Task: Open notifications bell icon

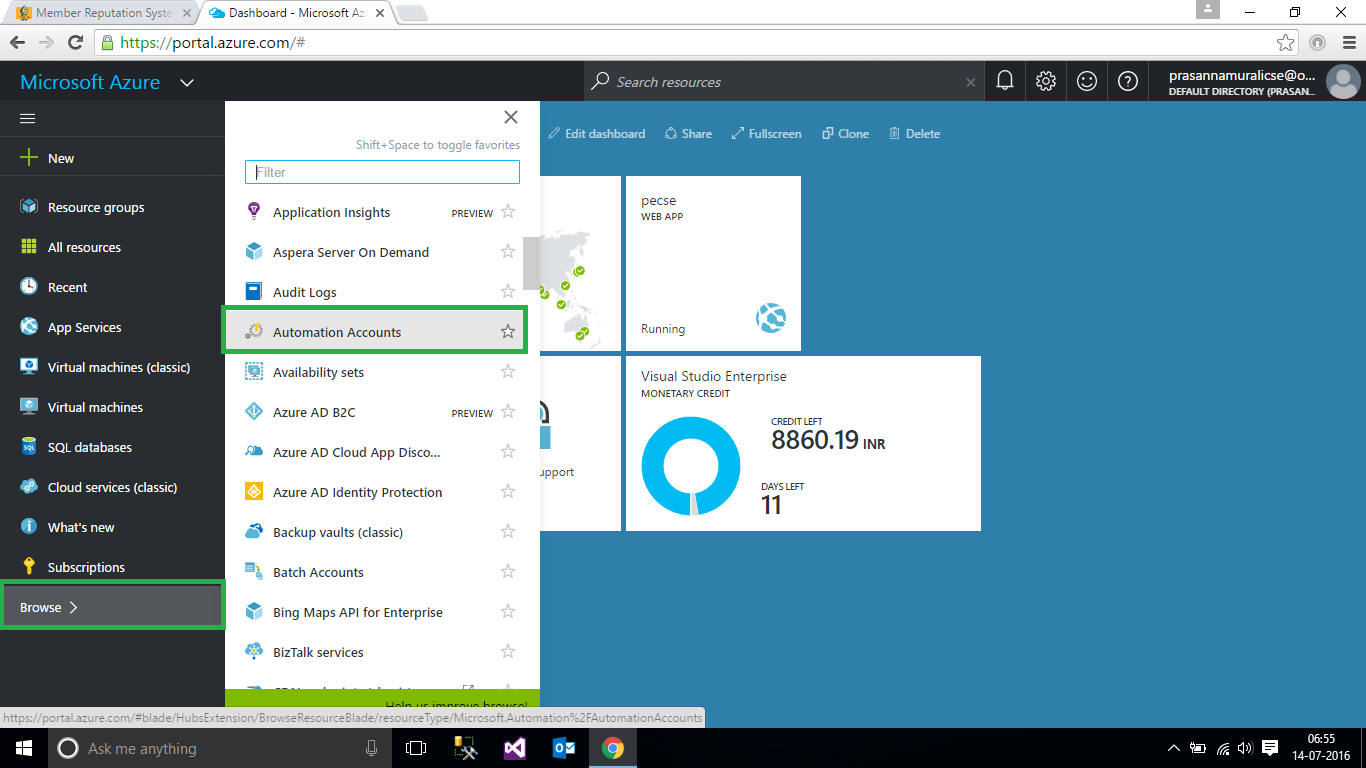Action: tap(1005, 82)
